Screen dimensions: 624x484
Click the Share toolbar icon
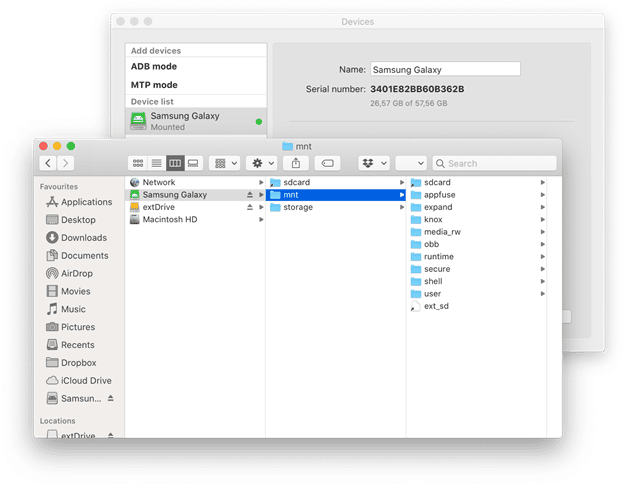296,163
